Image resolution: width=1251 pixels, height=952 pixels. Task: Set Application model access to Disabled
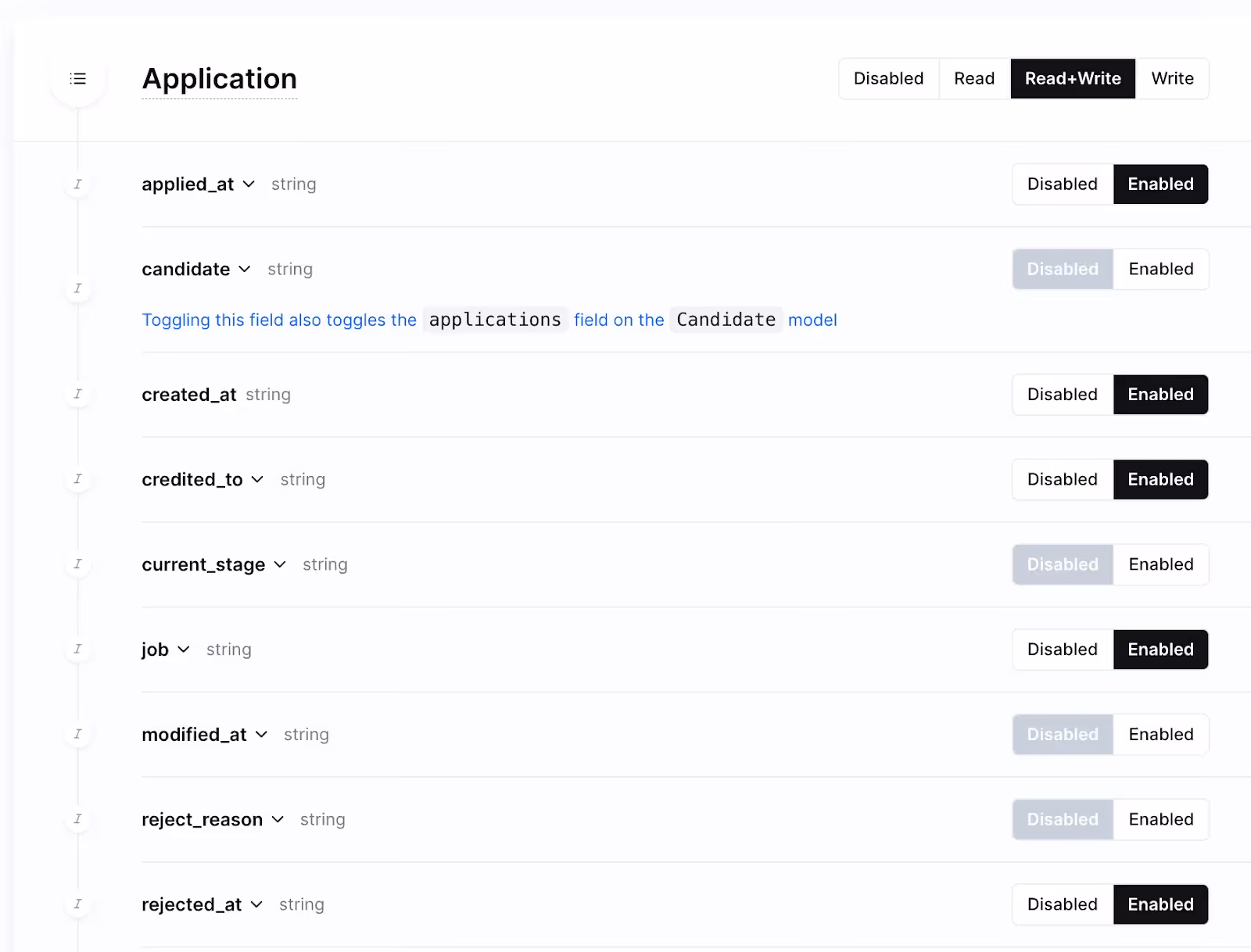[x=889, y=79]
